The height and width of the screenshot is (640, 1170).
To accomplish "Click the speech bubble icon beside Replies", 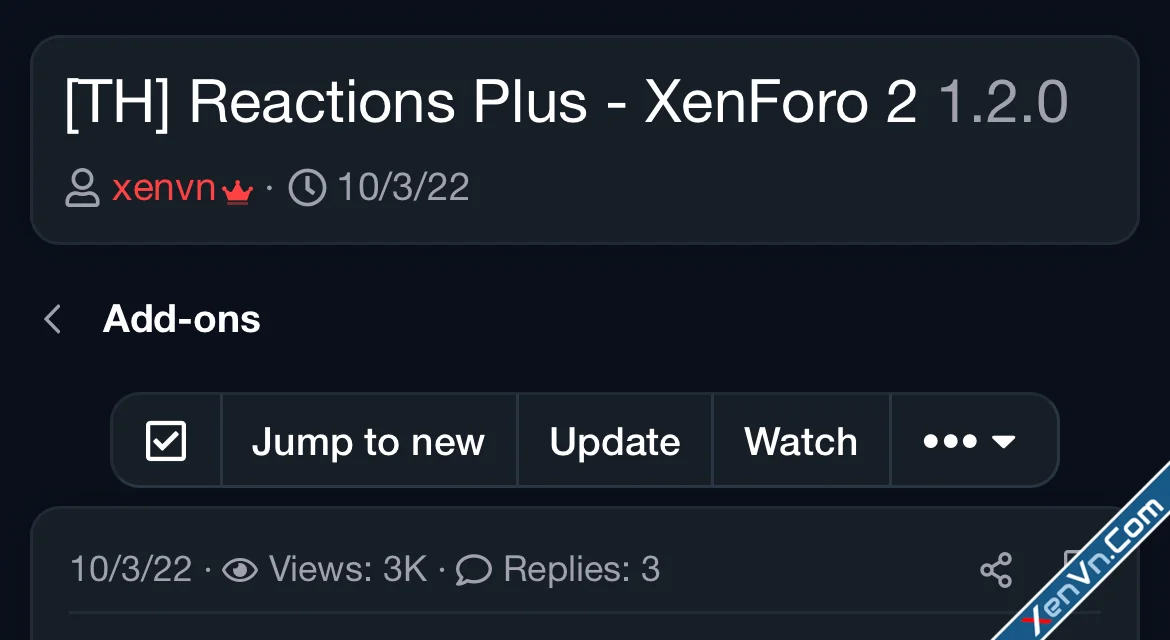I will (474, 570).
